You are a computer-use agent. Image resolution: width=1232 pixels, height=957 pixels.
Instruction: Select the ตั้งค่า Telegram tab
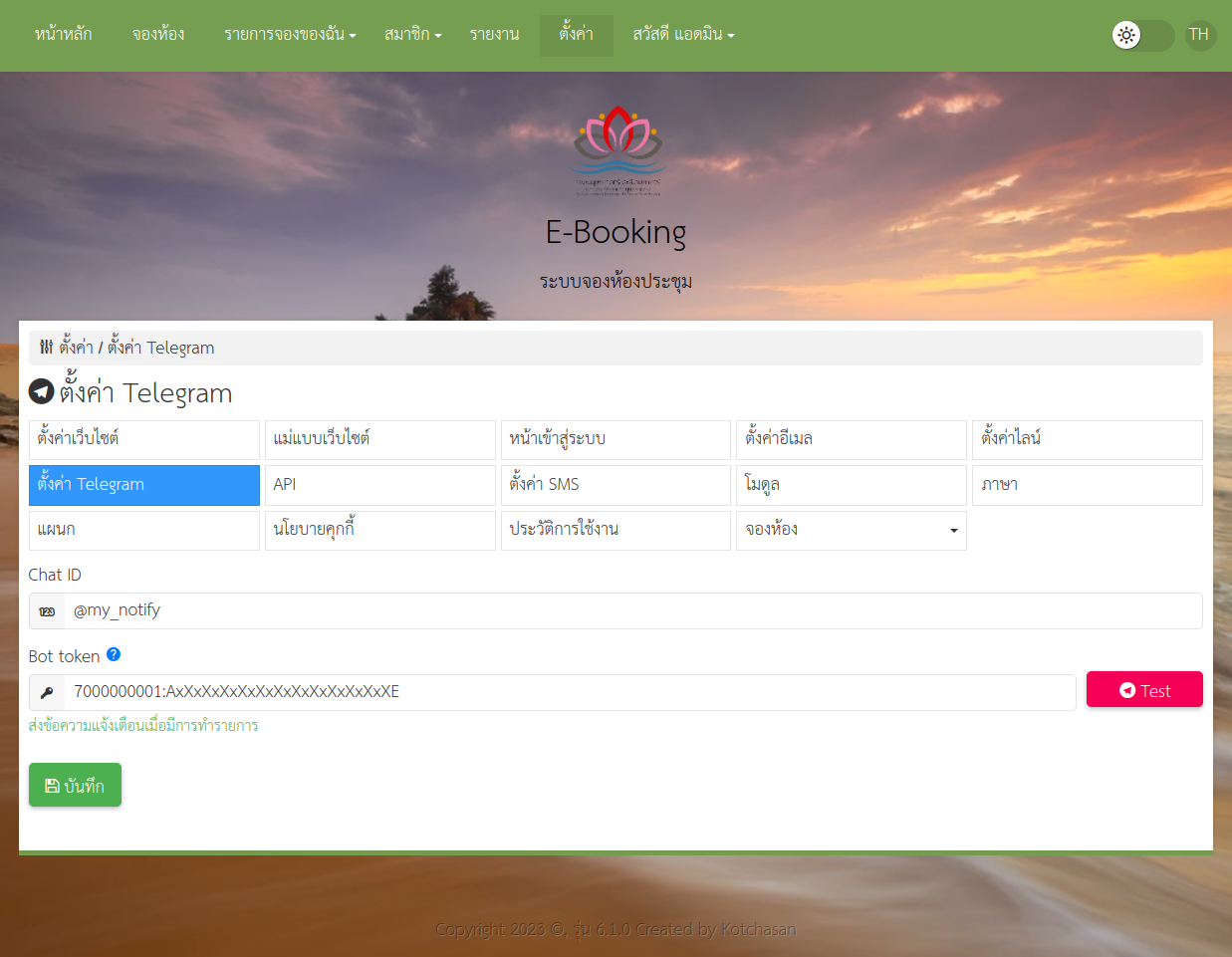144,485
